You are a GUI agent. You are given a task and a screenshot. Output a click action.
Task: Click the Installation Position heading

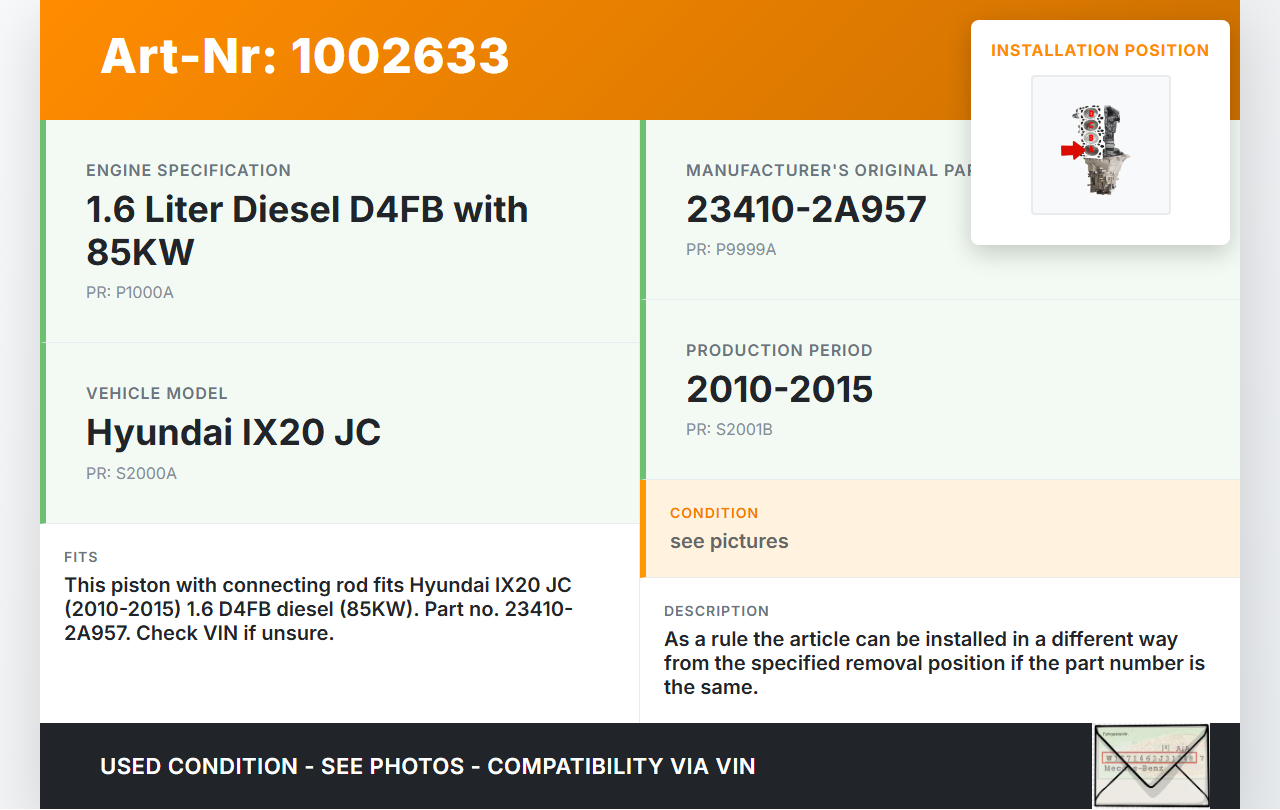pyautogui.click(x=1099, y=50)
